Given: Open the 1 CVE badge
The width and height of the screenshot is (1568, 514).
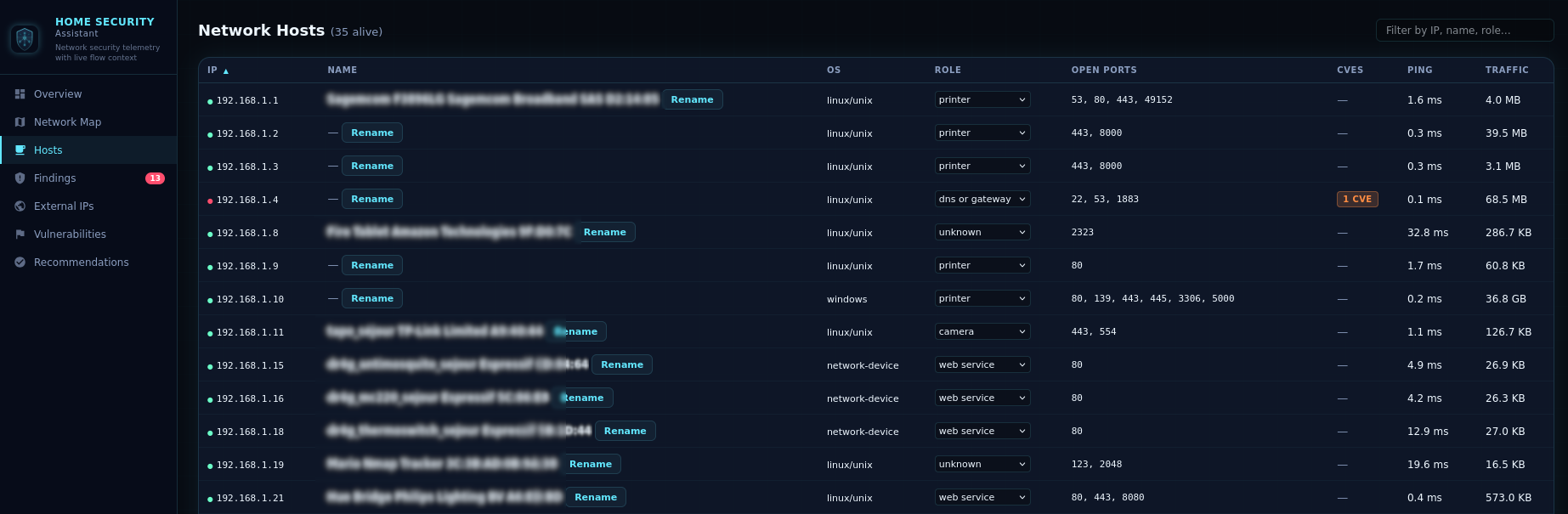Looking at the screenshot, I should tap(1356, 199).
